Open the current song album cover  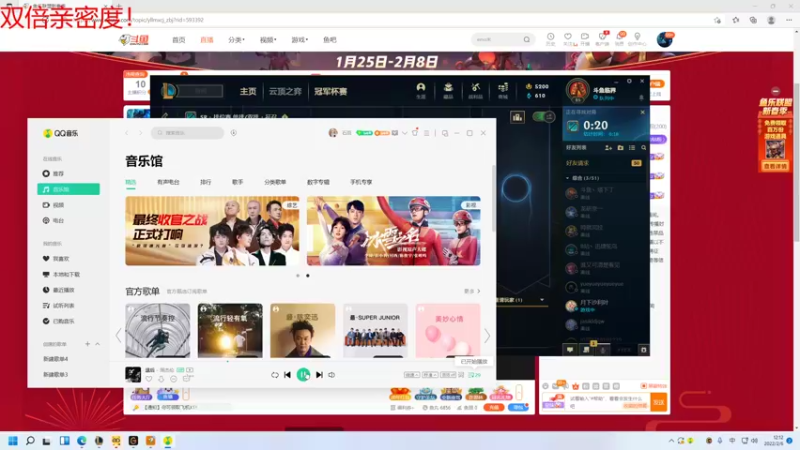[x=133, y=374]
